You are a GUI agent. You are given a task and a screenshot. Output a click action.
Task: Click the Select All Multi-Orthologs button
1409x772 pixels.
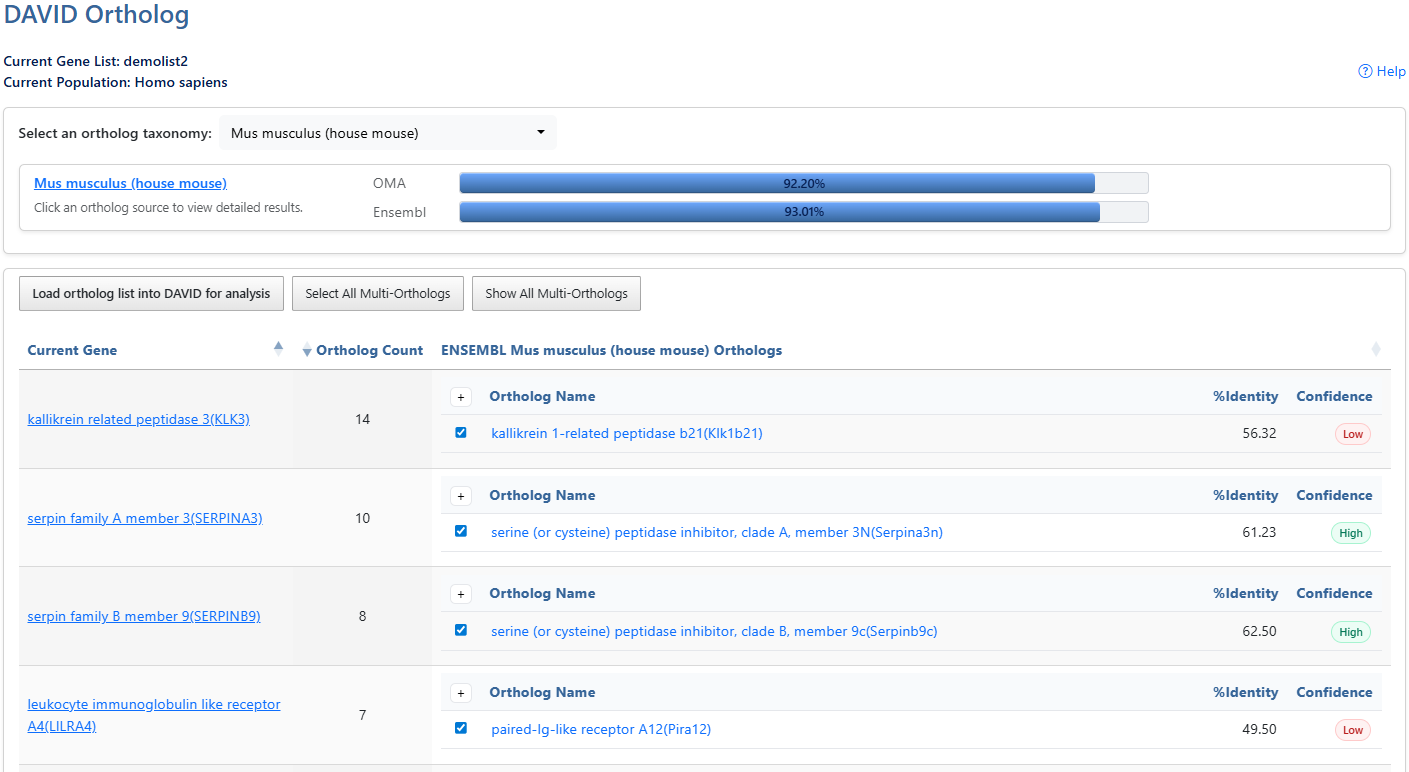click(x=377, y=293)
